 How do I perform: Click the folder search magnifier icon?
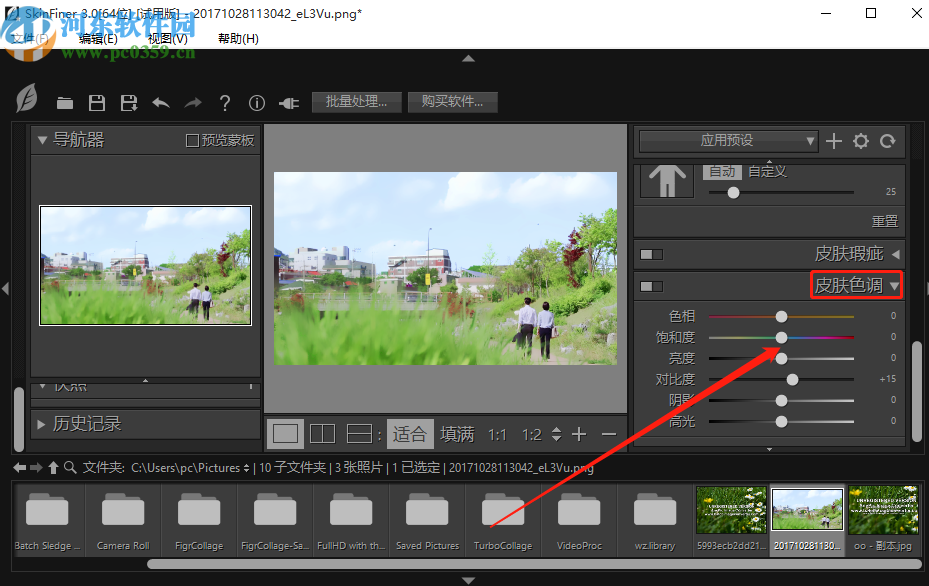(70, 467)
